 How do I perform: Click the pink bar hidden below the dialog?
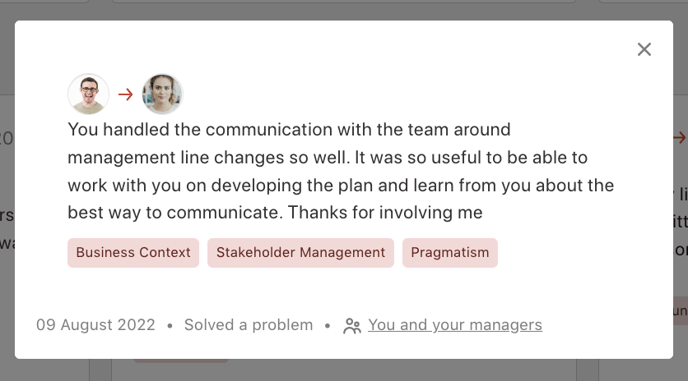[x=181, y=361]
